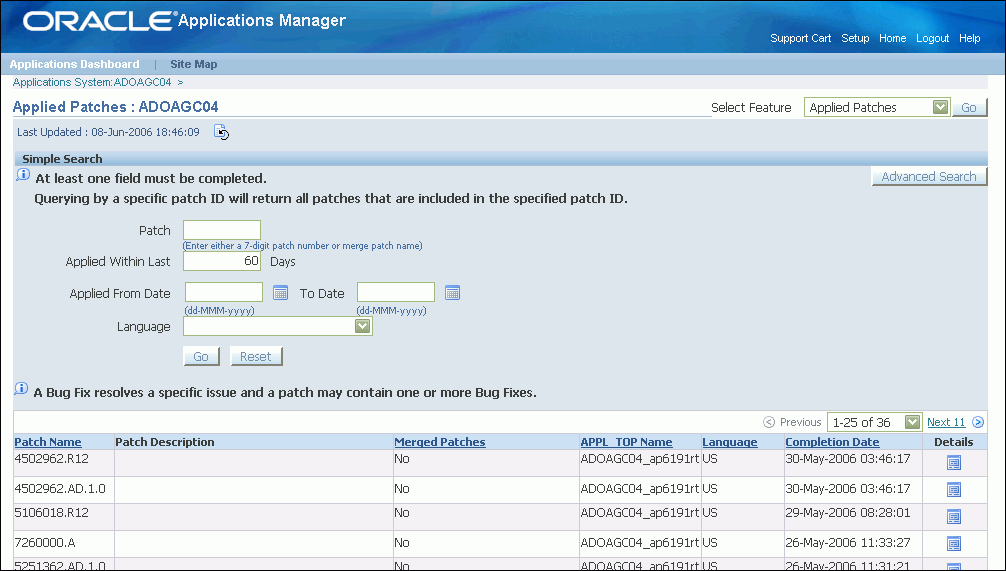Viewport: 1006px width, 571px height.
Task: Switch to Applications Dashboard tab
Action: (x=74, y=64)
